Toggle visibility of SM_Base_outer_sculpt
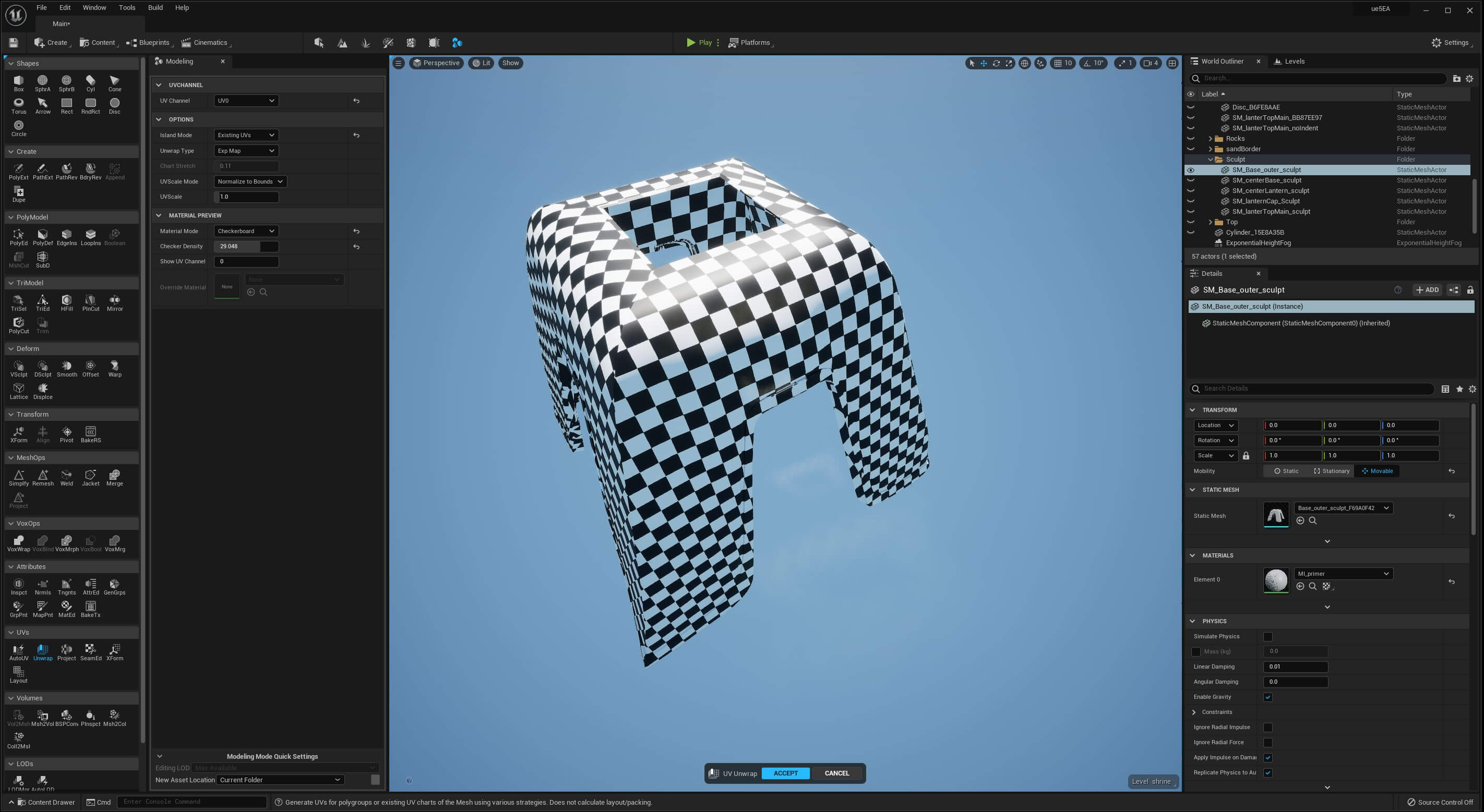 tap(1191, 170)
